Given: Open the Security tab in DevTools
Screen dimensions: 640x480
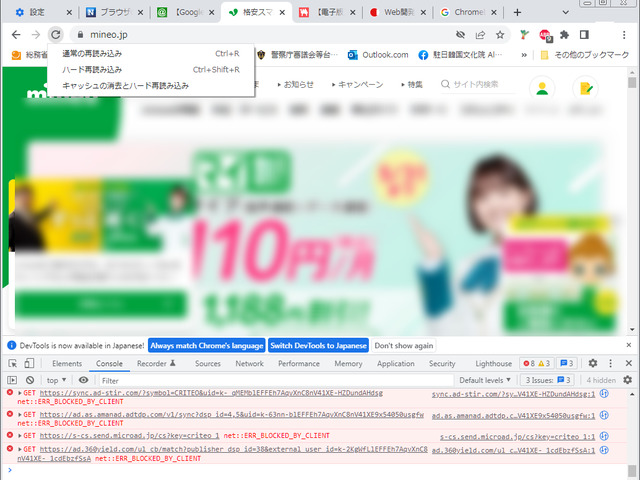Looking at the screenshot, I should point(442,363).
